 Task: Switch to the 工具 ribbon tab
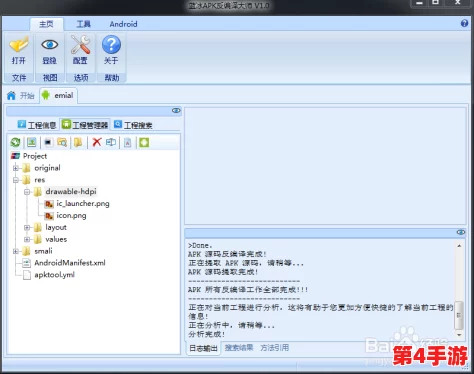tap(83, 24)
